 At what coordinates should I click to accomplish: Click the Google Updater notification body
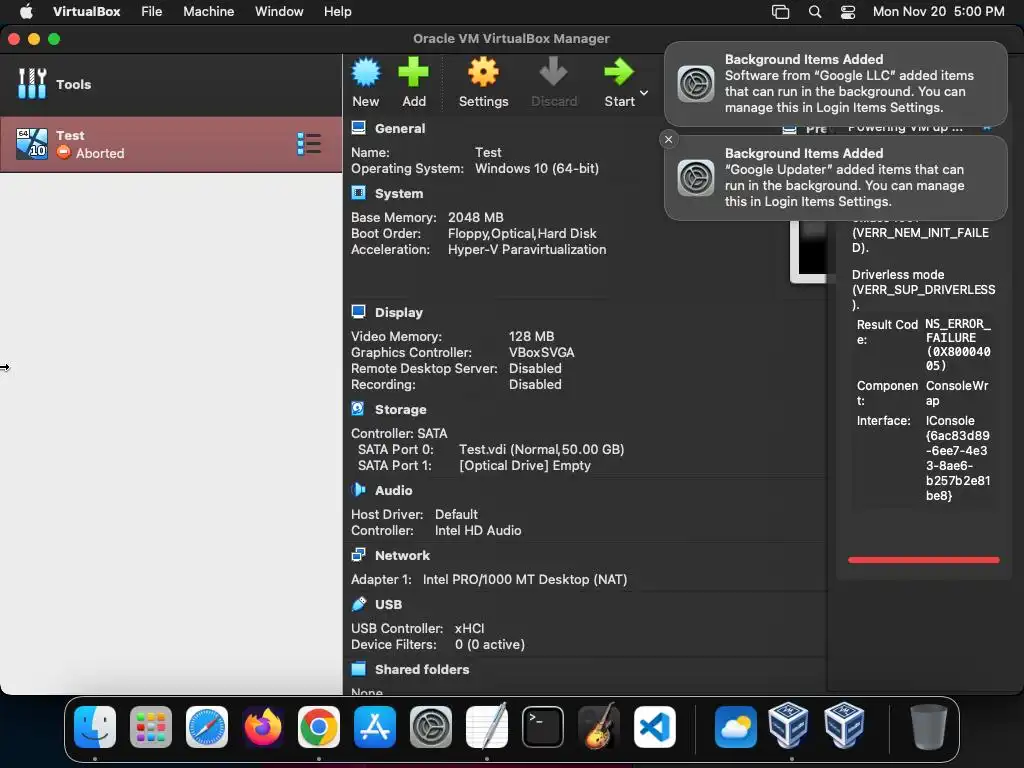point(835,178)
